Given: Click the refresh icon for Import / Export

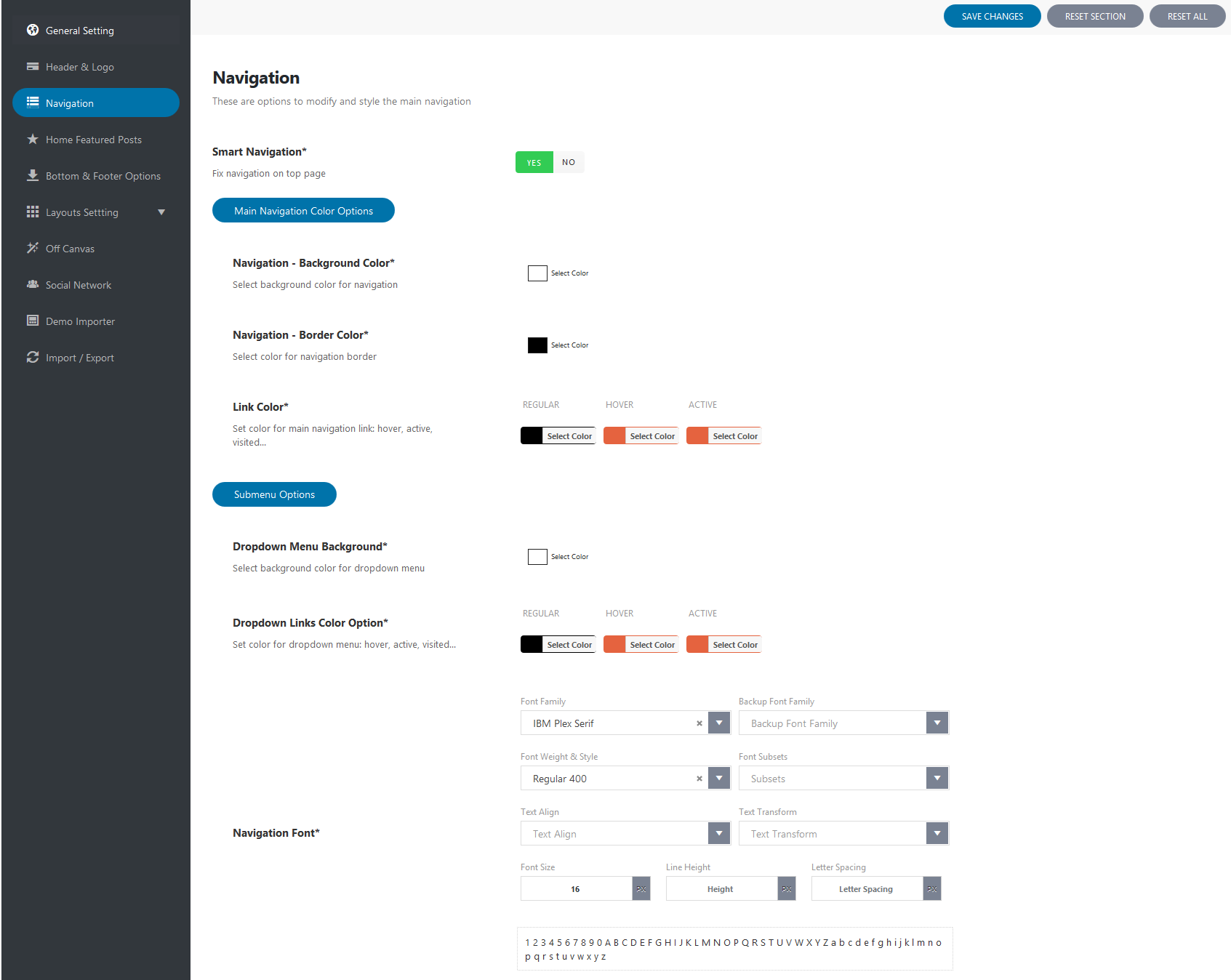Looking at the screenshot, I should tap(33, 357).
